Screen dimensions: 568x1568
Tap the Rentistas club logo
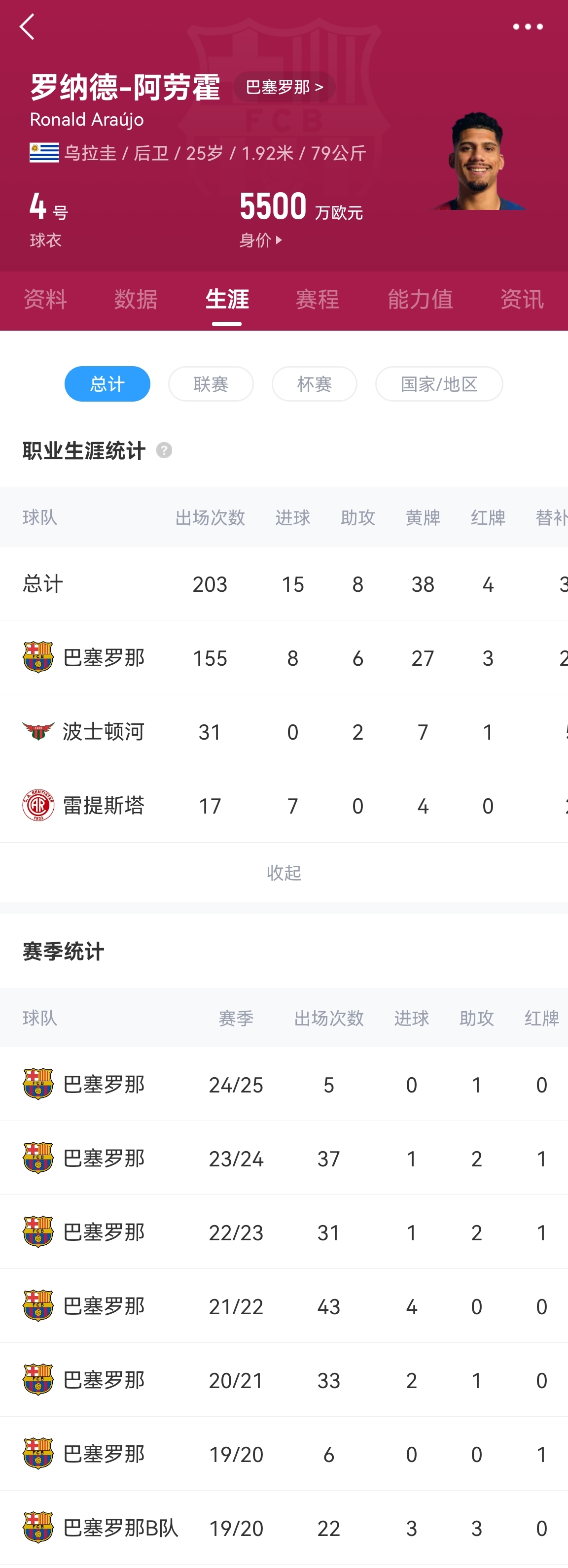pyautogui.click(x=38, y=805)
